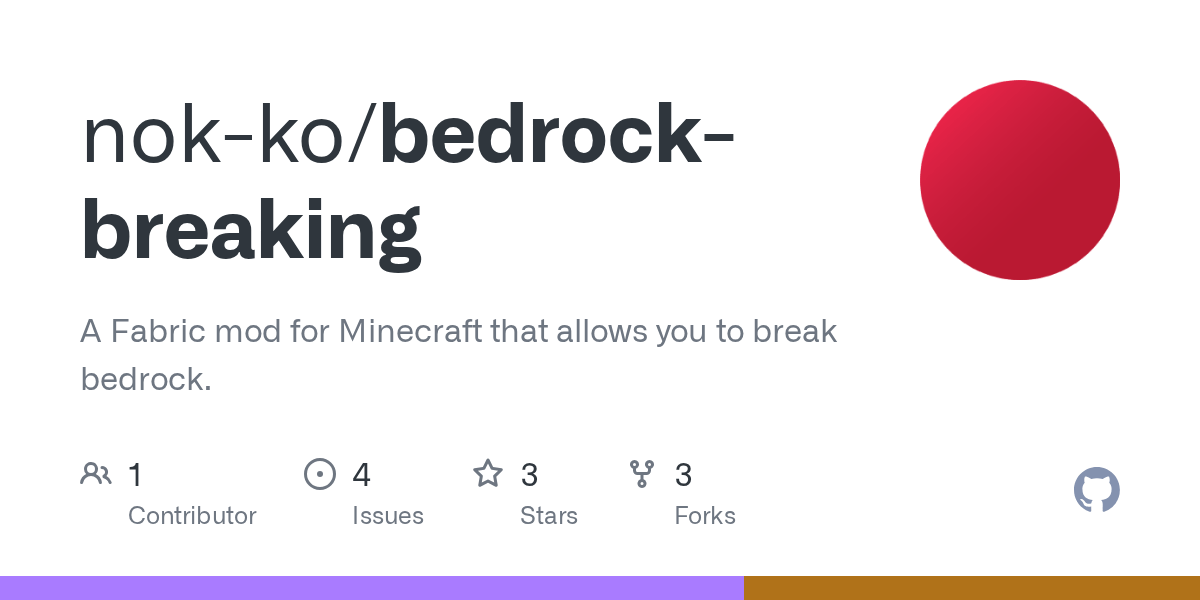Screen dimensions: 1200x600
Task: Open the GitHub Octocat logo
Action: pyautogui.click(x=1096, y=490)
